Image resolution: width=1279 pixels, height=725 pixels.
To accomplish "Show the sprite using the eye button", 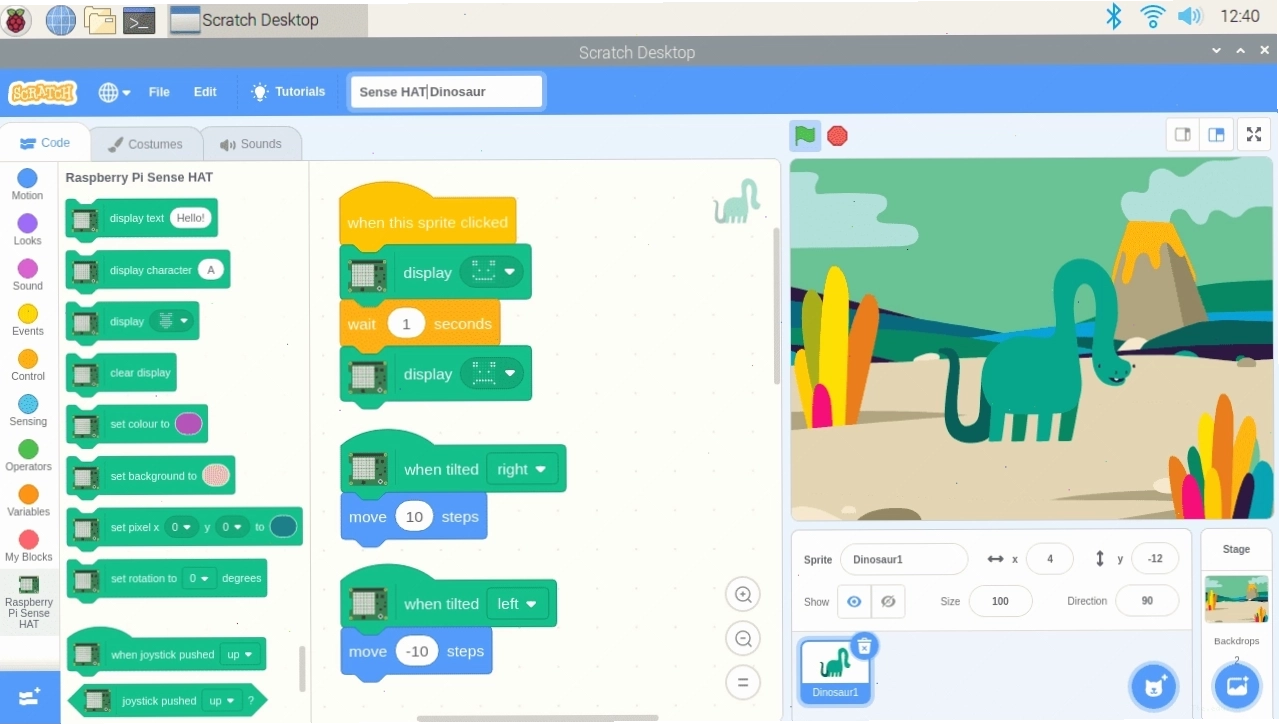I will [854, 601].
